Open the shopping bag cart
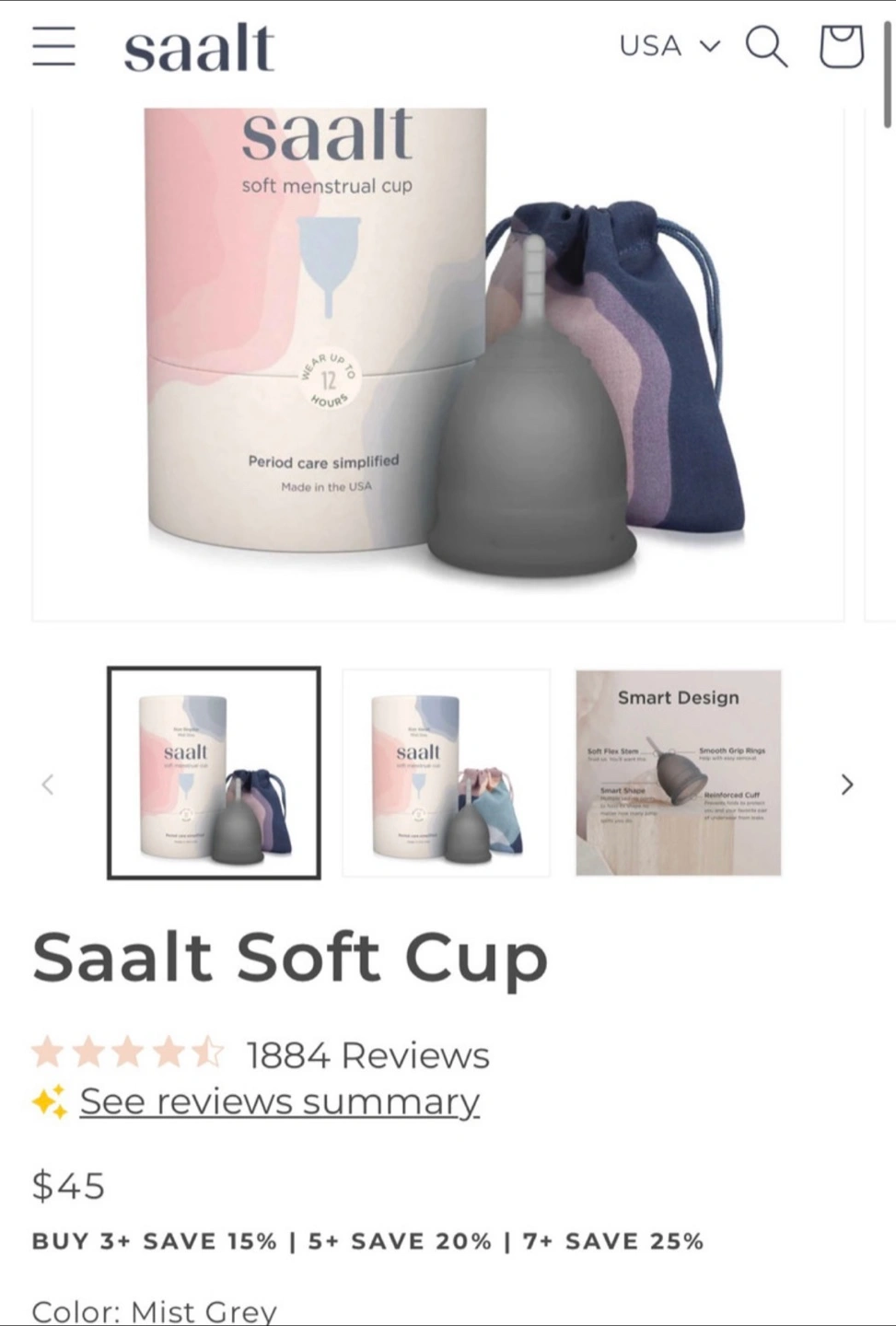Screen dimensions: 896x1326 [x=842, y=46]
